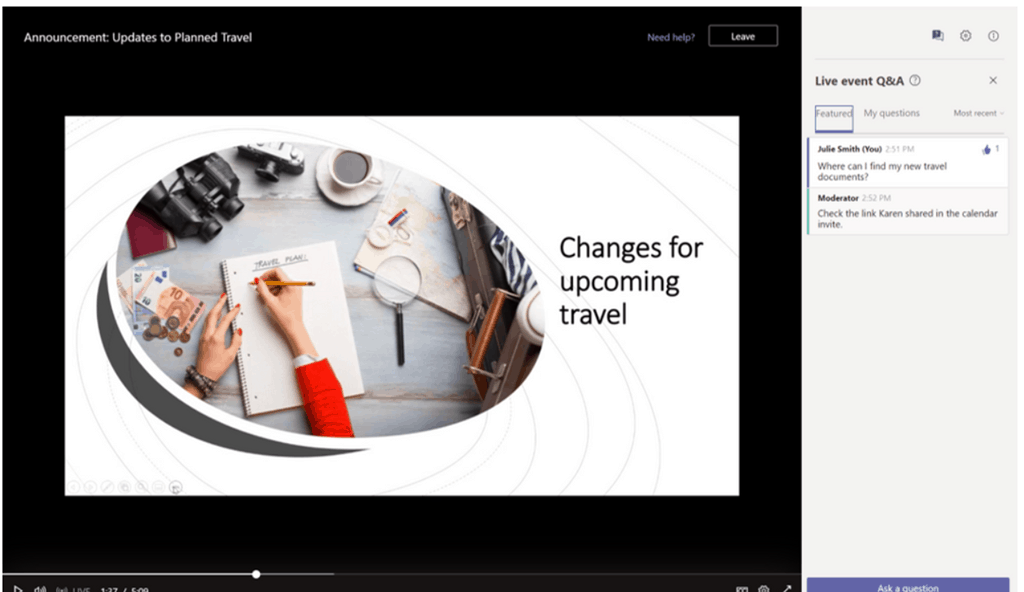Click the previous slide arrow on slide

pos(74,487)
